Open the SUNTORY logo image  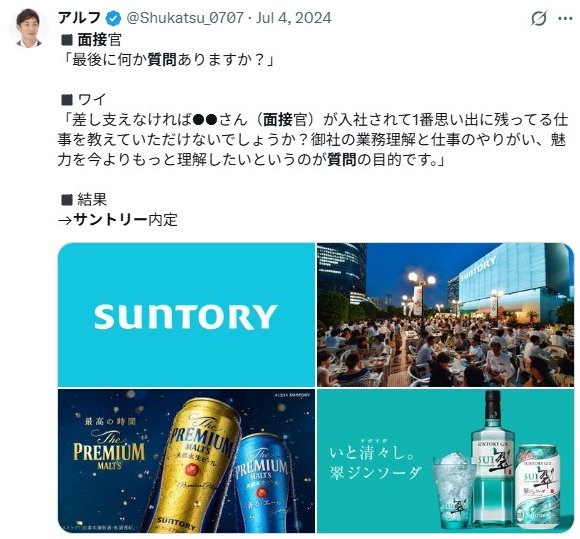coord(186,315)
